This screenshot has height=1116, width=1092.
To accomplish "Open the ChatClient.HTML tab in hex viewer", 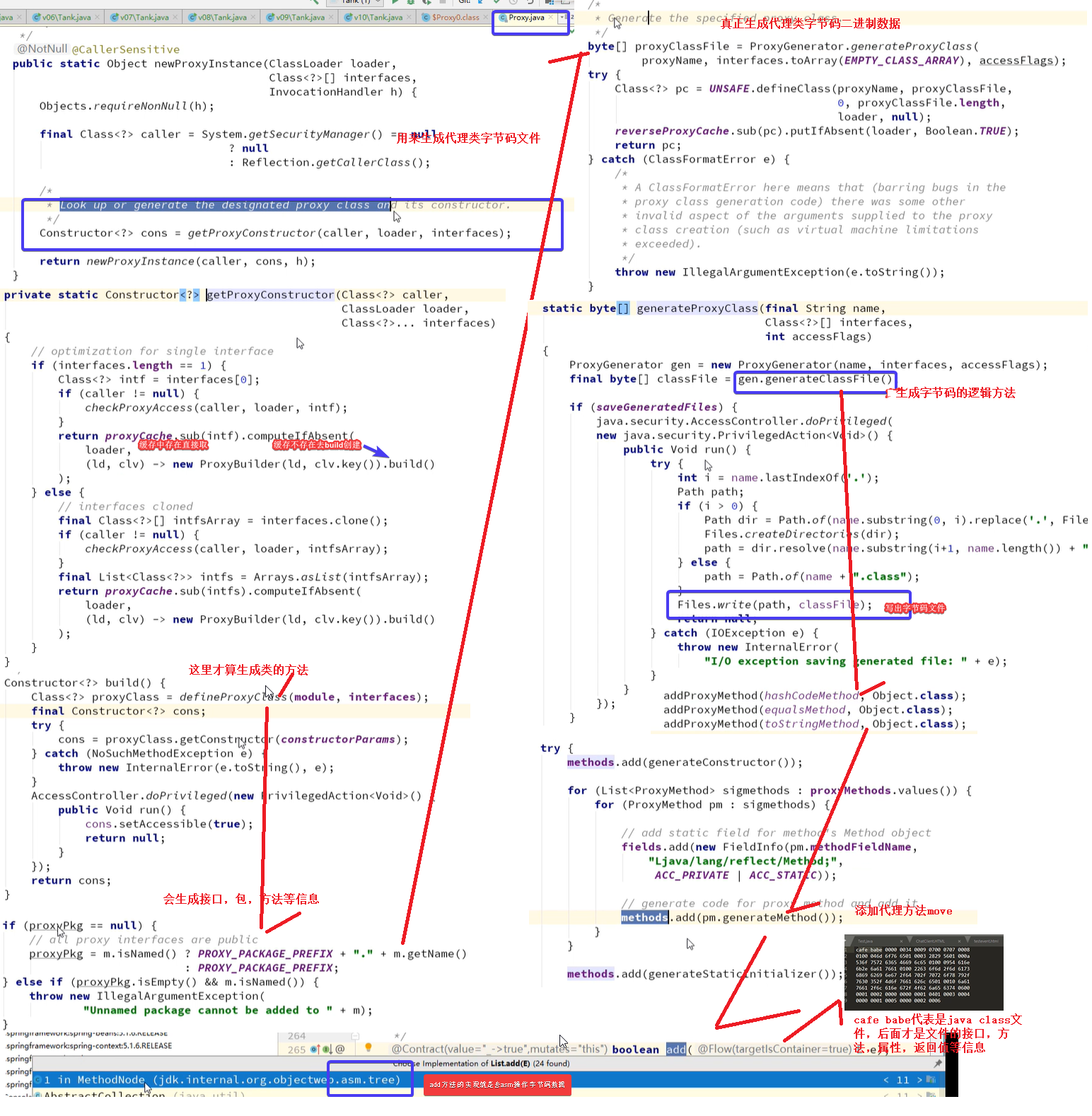I will tap(930, 941).
